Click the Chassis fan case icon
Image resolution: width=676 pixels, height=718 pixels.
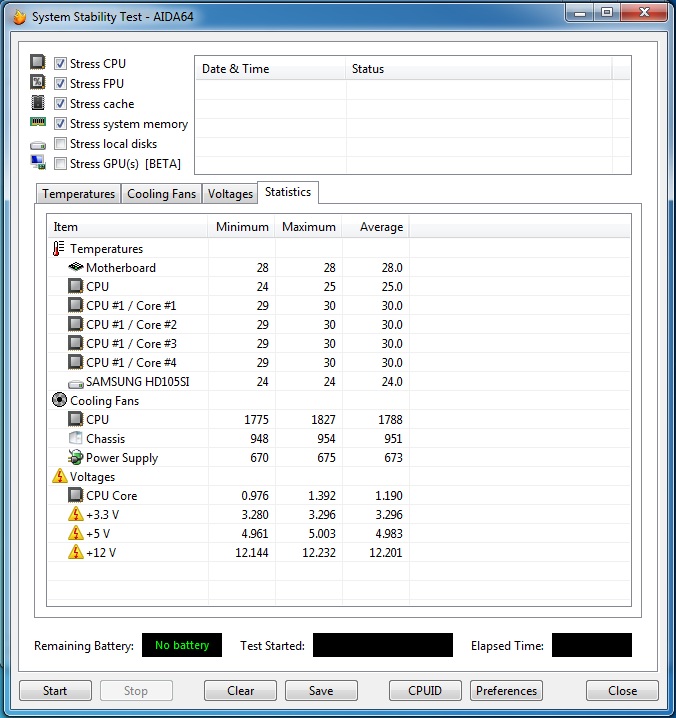point(76,438)
